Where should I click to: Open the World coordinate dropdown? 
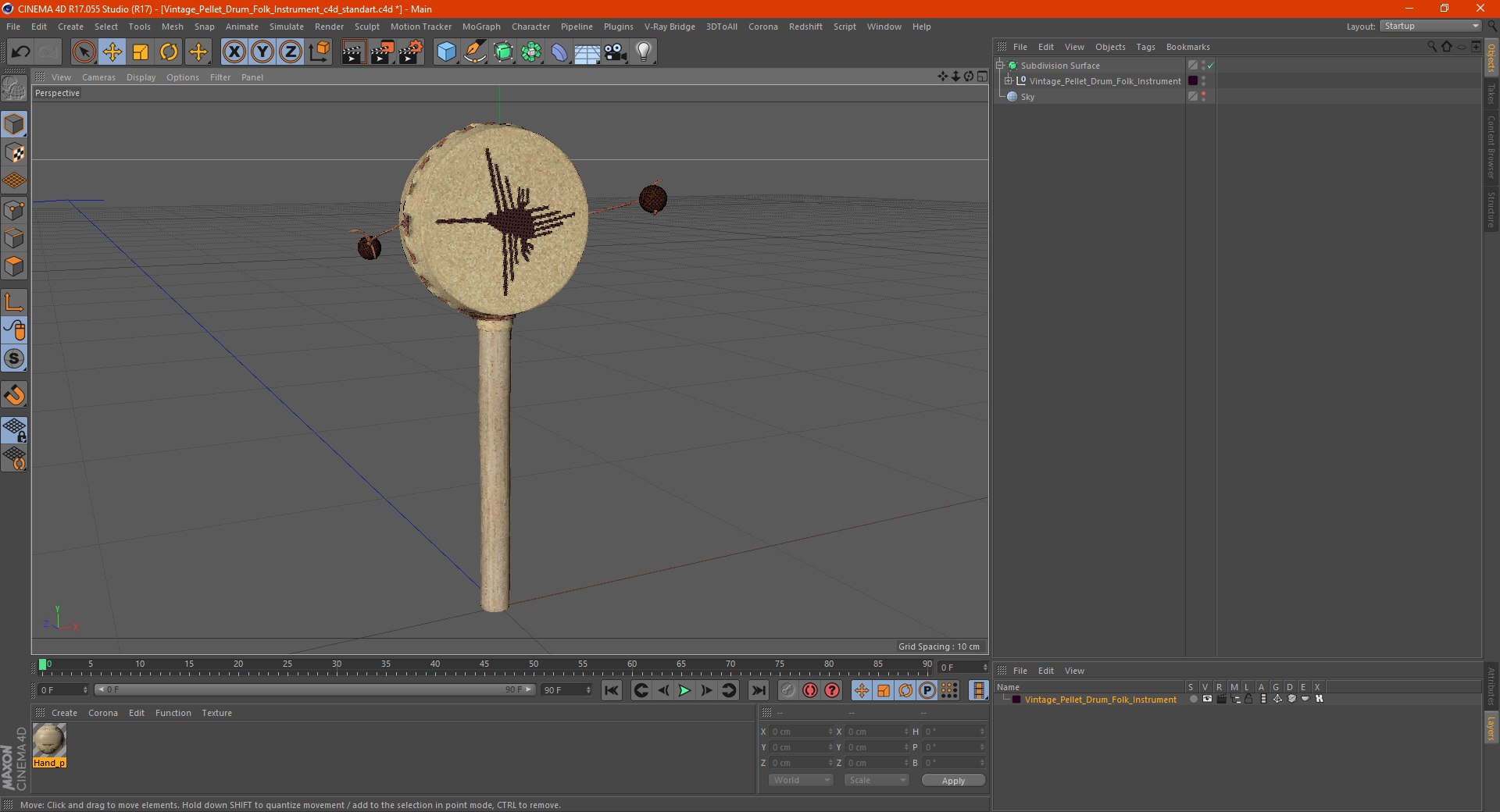(801, 780)
